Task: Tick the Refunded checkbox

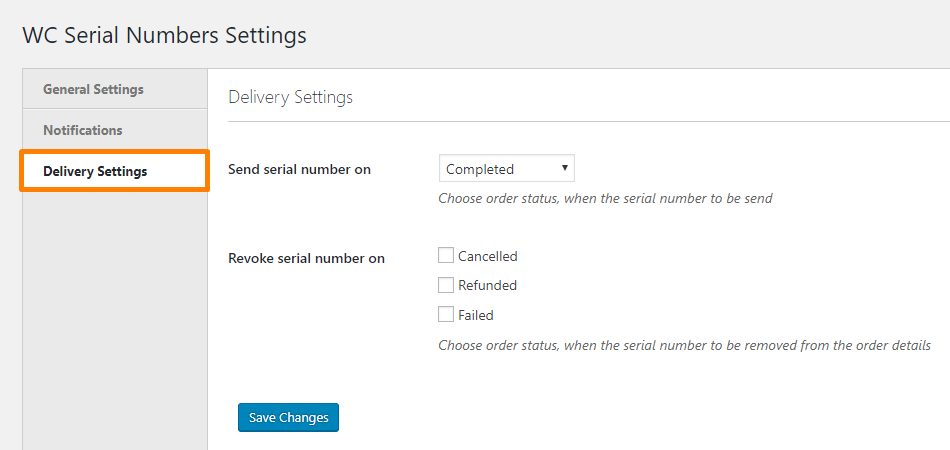Action: (x=446, y=285)
